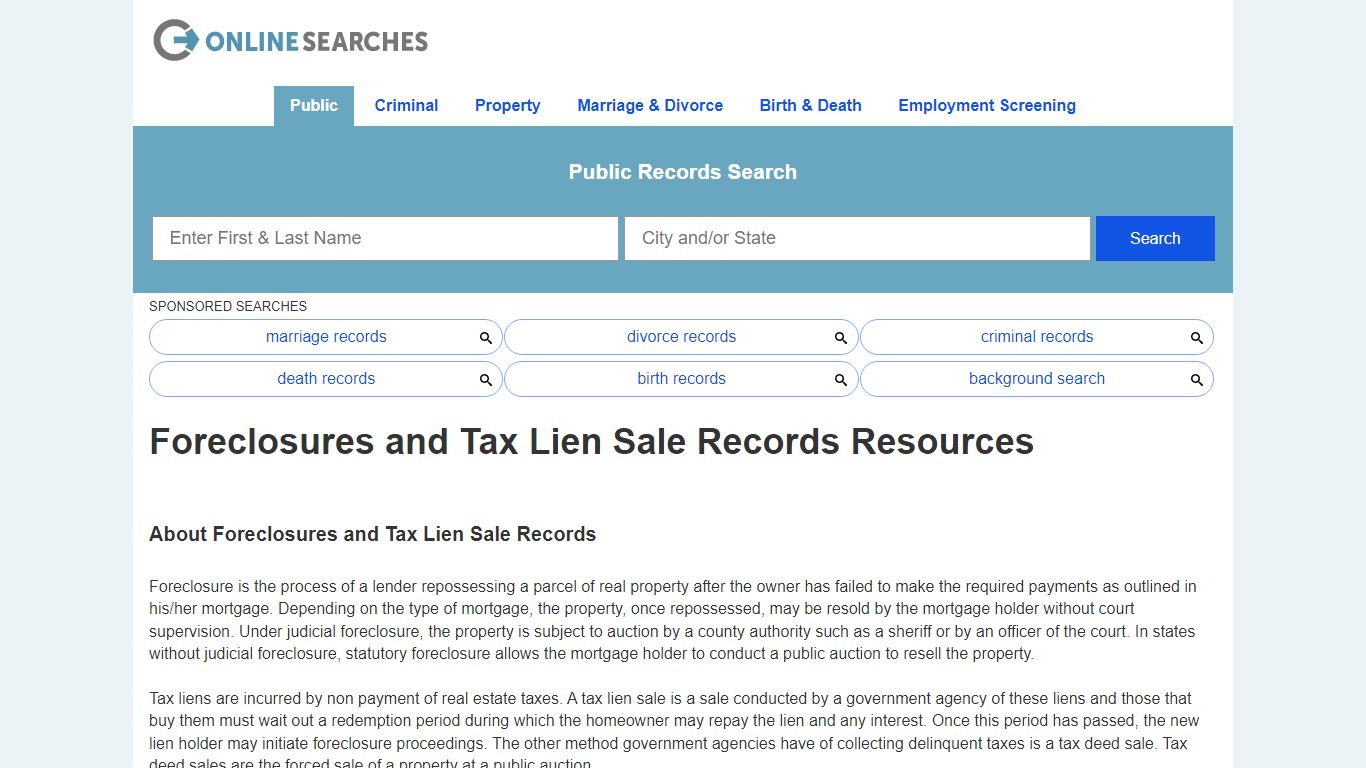Image resolution: width=1366 pixels, height=768 pixels.
Task: Focus the First & Last Name field
Action: coord(385,238)
